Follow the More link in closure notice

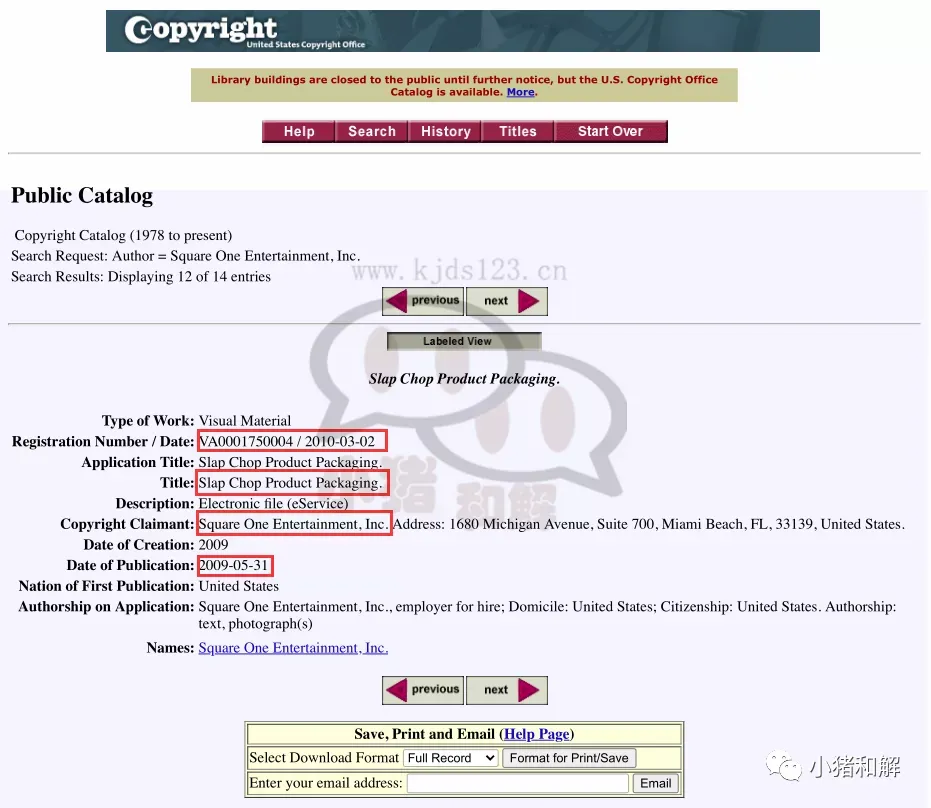[x=521, y=92]
